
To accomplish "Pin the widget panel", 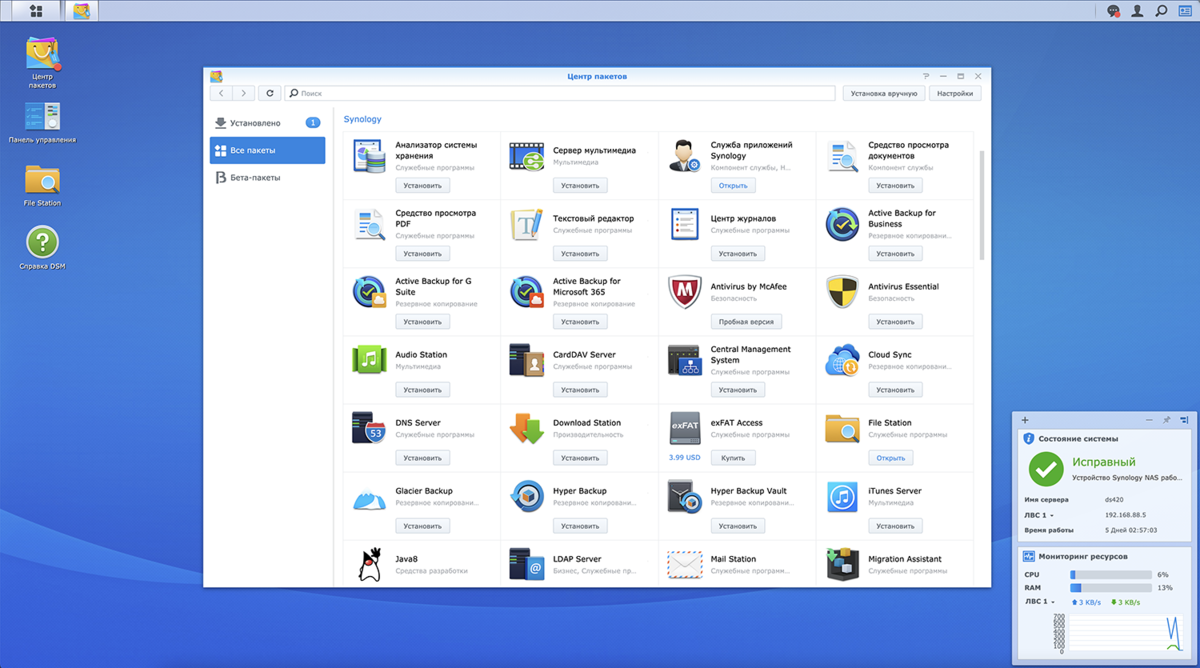I will 1166,420.
